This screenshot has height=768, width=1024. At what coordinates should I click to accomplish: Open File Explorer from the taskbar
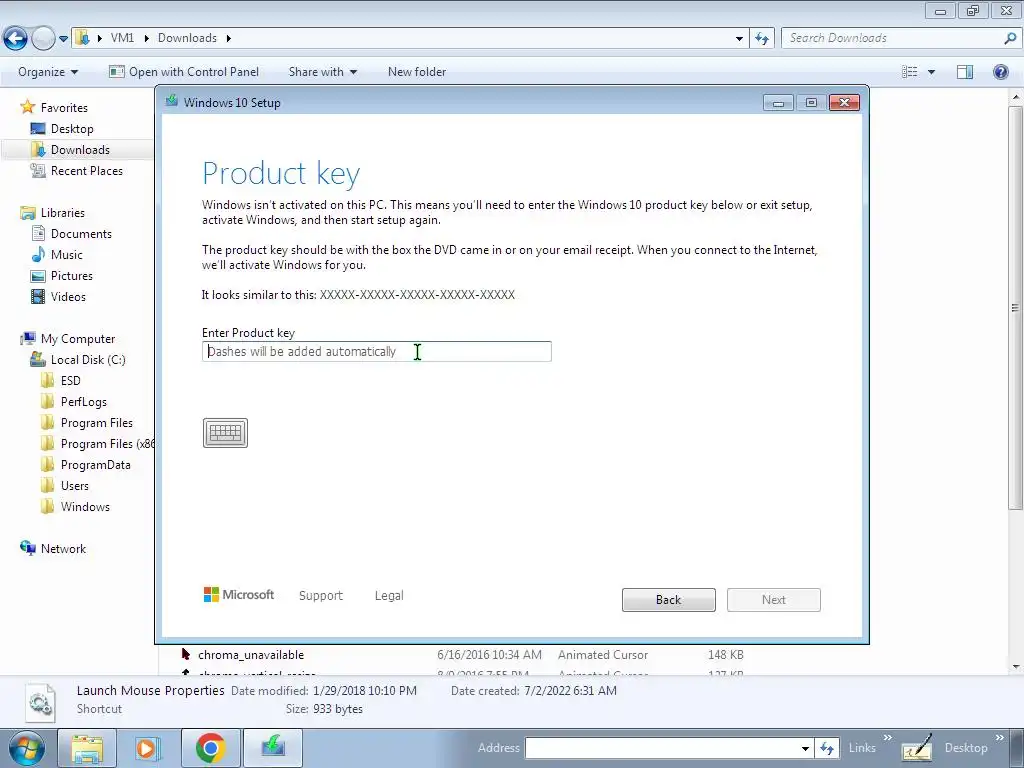click(x=88, y=748)
